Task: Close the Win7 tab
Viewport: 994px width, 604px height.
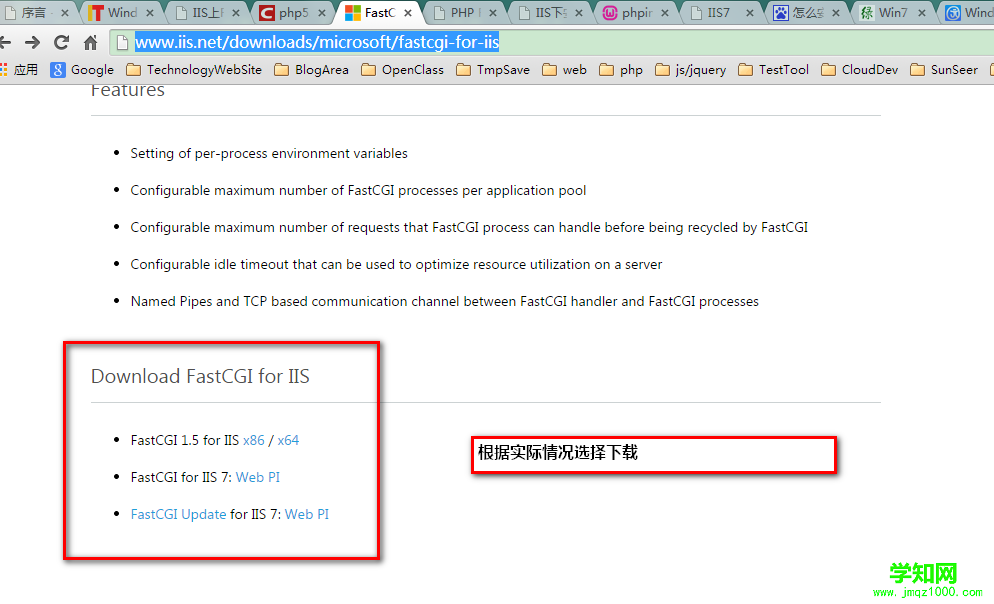Action: pyautogui.click(x=922, y=13)
